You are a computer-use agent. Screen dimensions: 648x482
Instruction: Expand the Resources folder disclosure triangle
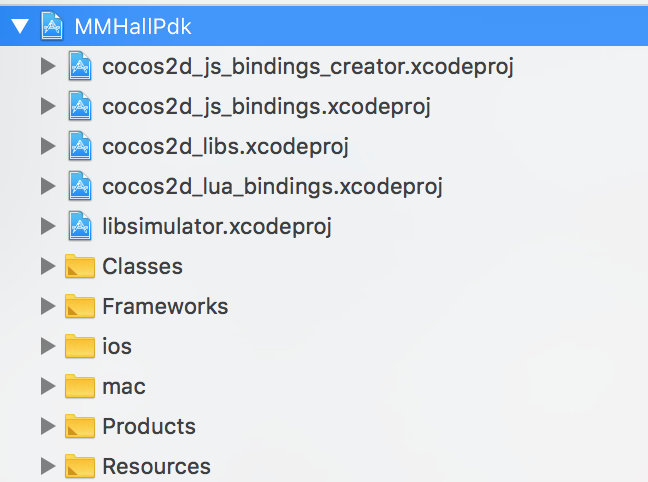(x=46, y=466)
